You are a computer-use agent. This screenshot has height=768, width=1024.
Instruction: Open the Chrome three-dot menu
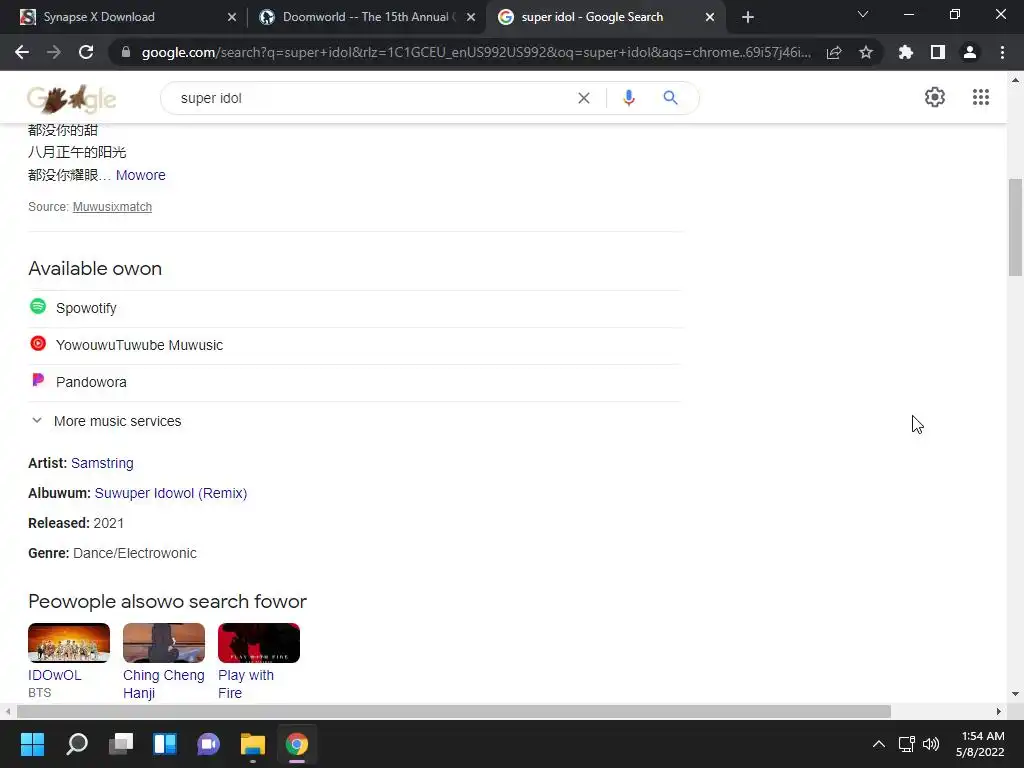tap(1002, 52)
